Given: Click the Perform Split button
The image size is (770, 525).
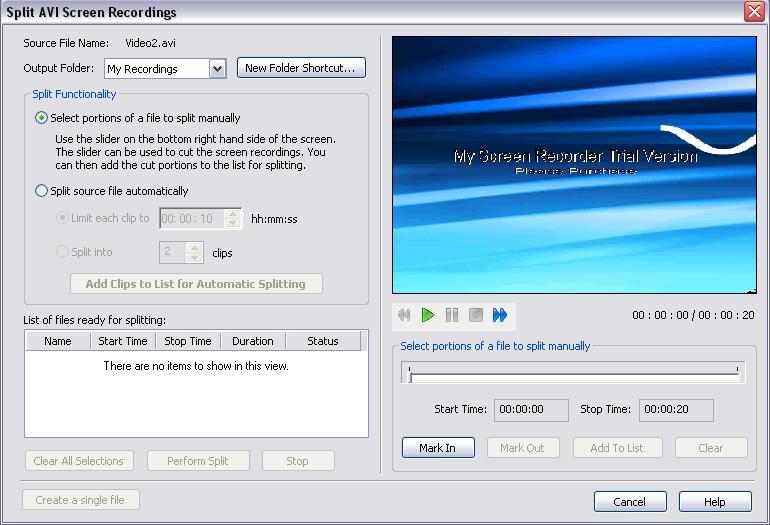Looking at the screenshot, I should (198, 461).
